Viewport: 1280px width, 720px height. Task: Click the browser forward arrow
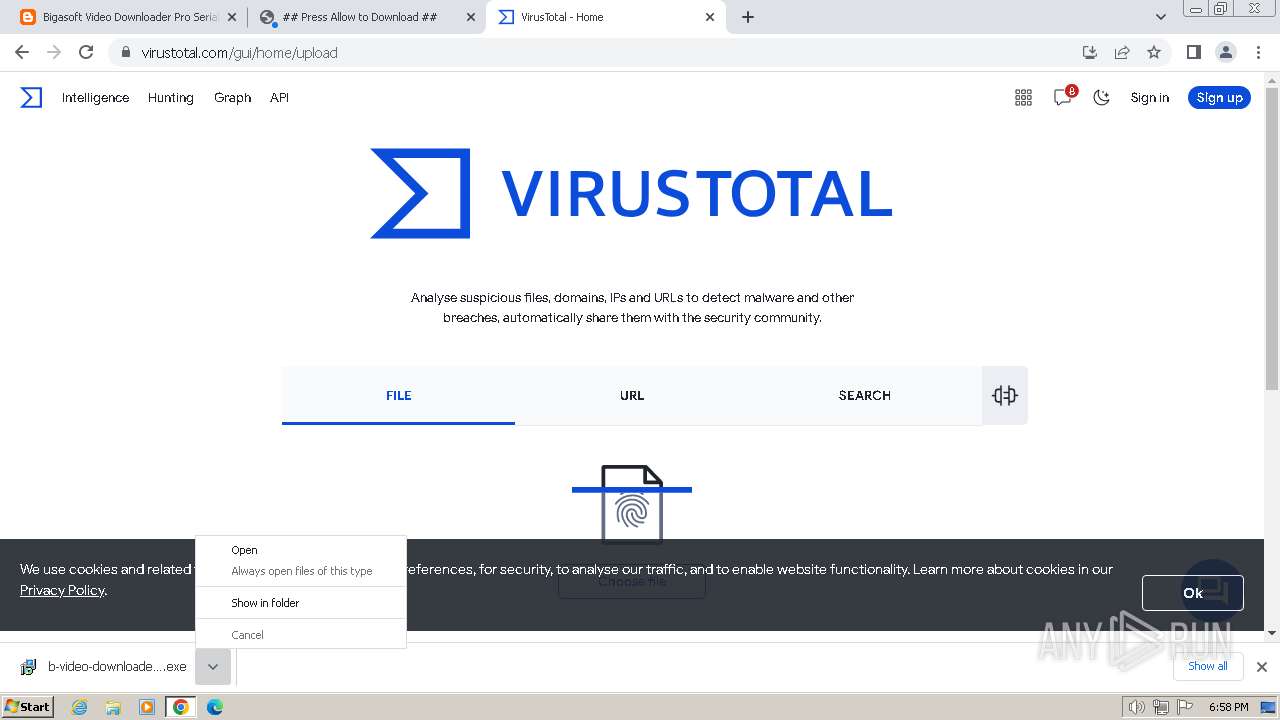[54, 52]
